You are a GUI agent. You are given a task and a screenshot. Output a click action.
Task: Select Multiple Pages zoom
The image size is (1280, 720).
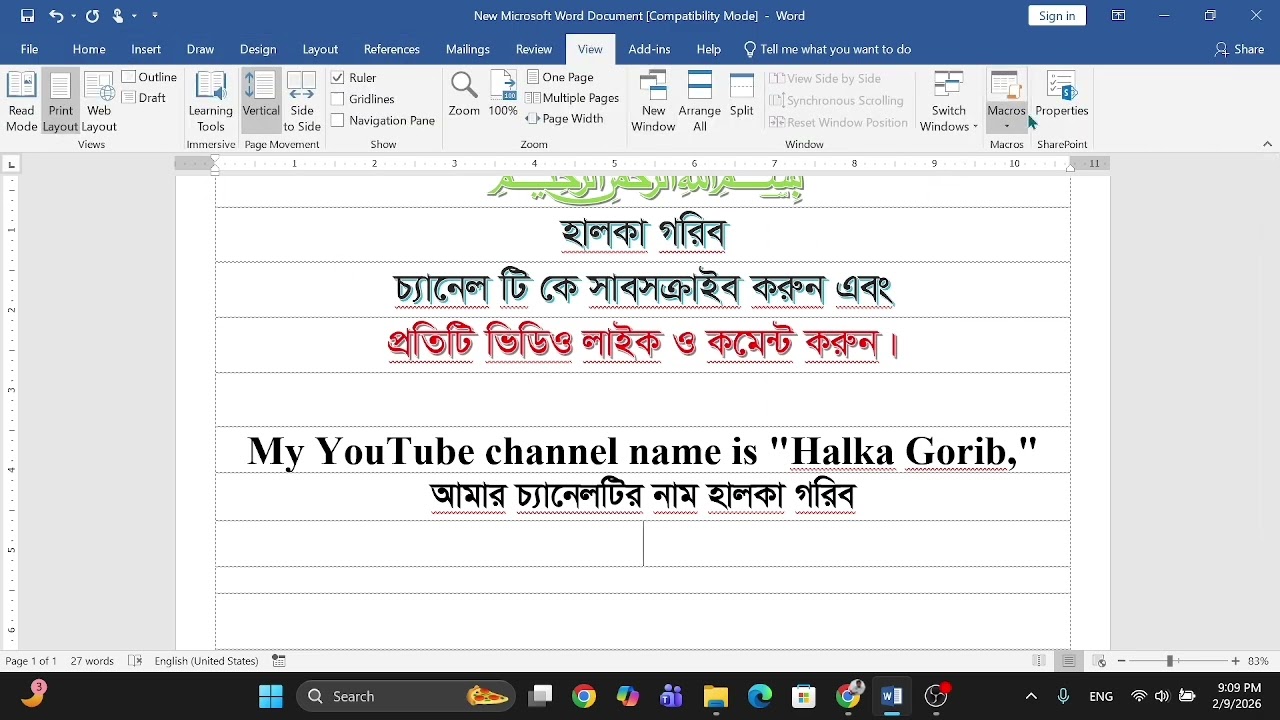[x=573, y=98]
